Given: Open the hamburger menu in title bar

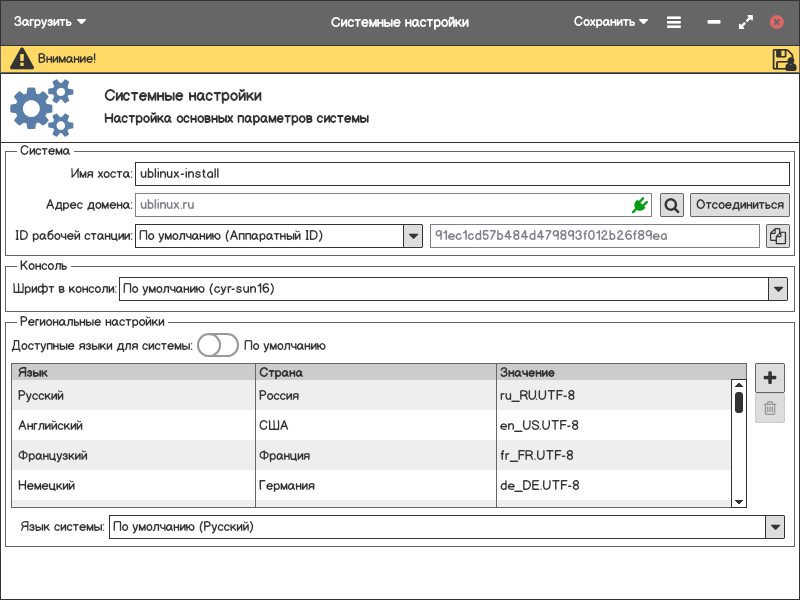Looking at the screenshot, I should [674, 22].
